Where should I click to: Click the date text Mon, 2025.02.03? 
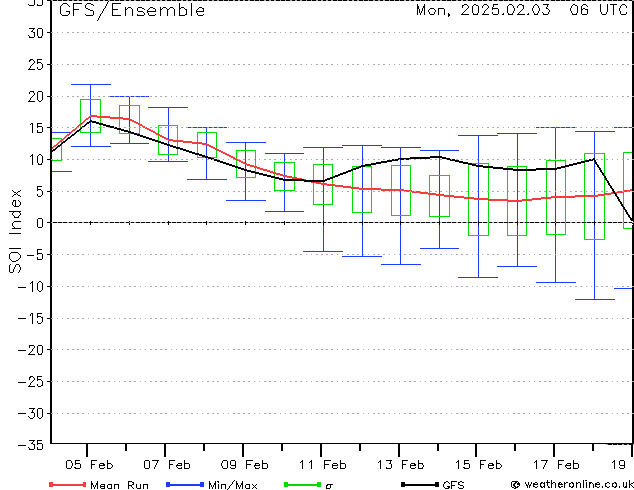483,10
